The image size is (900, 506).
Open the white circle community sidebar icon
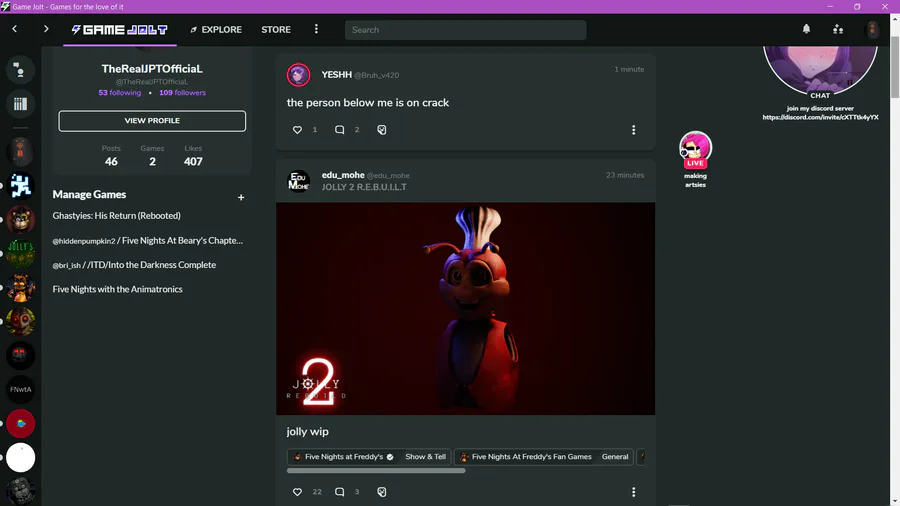coord(21,458)
